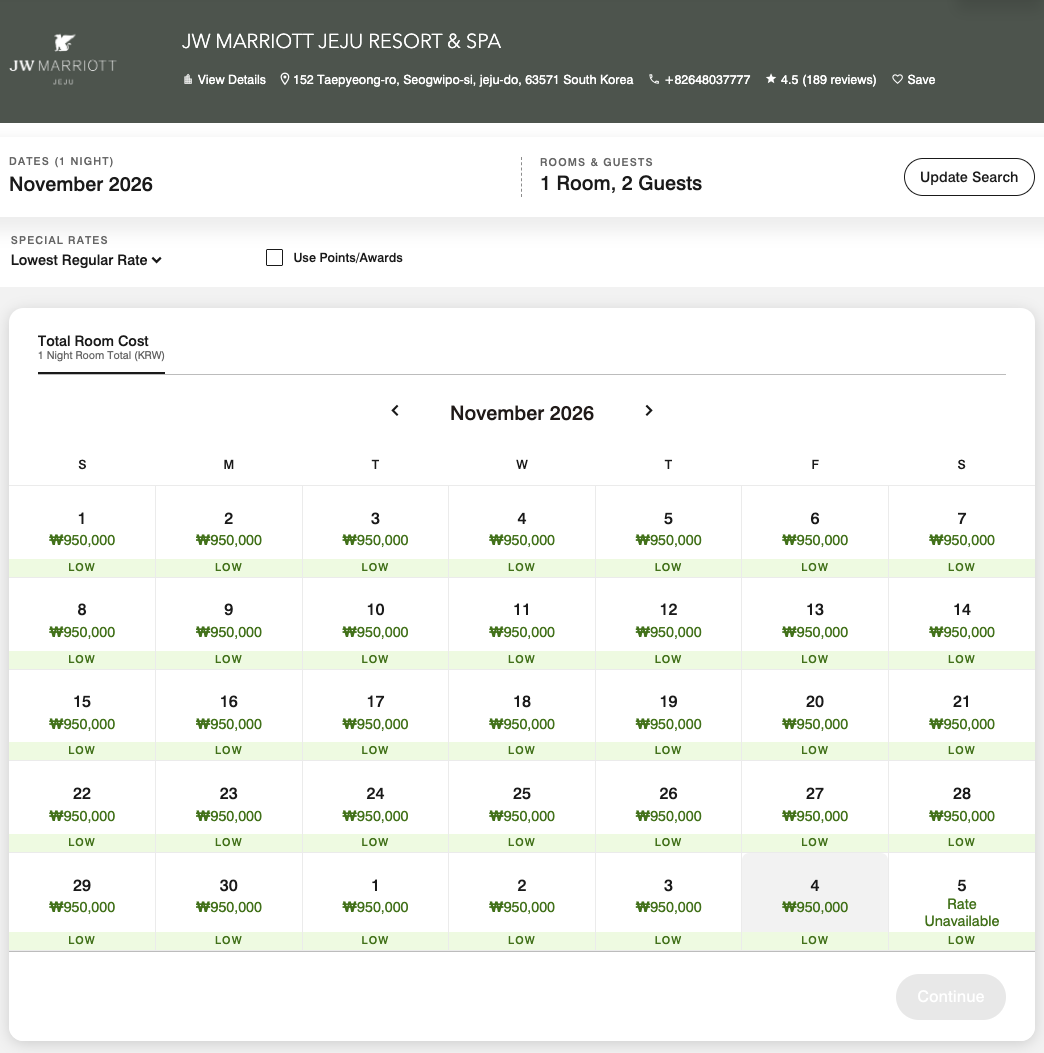Viewport: 1044px width, 1053px height.
Task: Select November 25 date cell
Action: [522, 807]
